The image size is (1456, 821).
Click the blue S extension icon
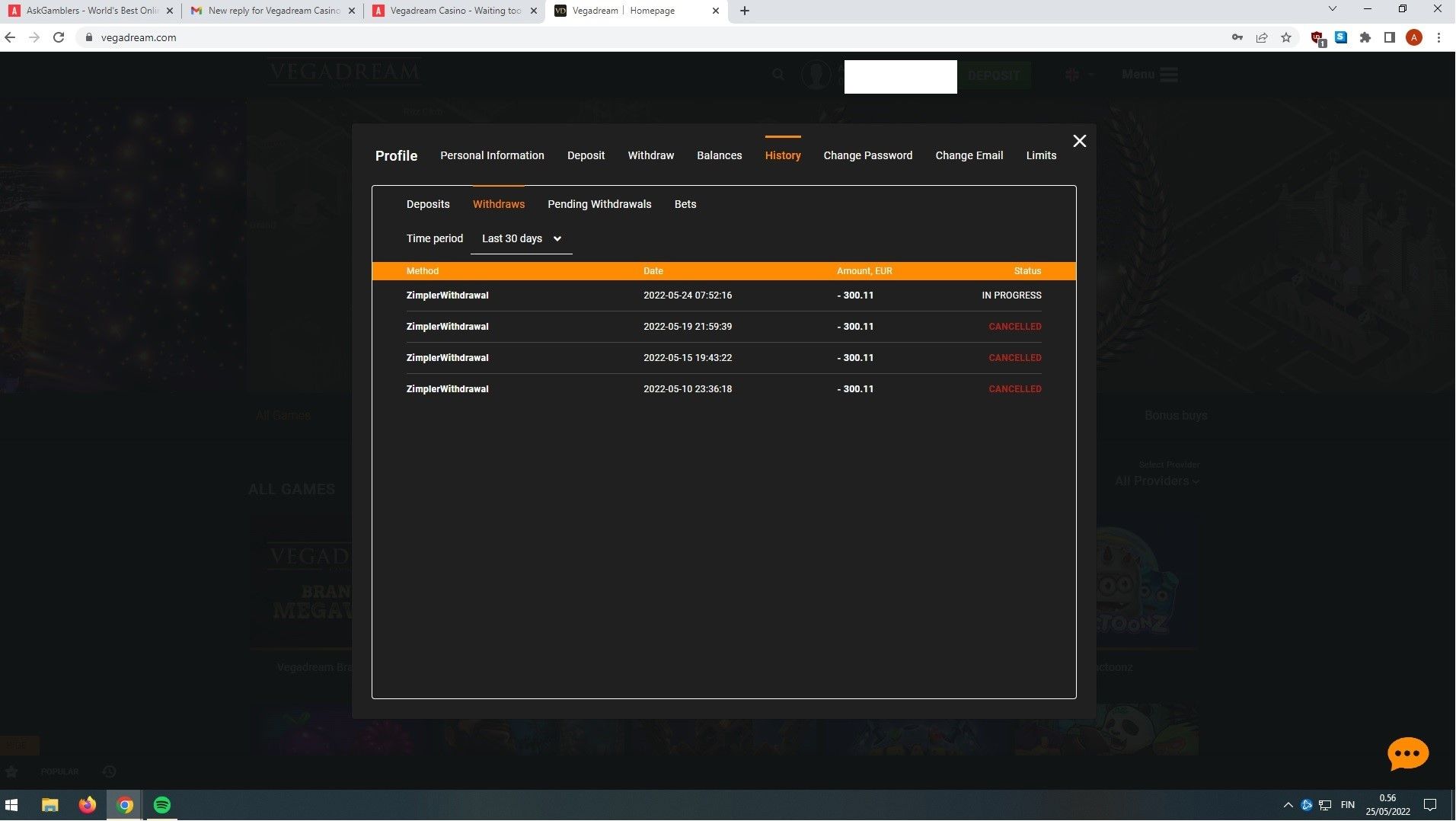coord(1341,37)
